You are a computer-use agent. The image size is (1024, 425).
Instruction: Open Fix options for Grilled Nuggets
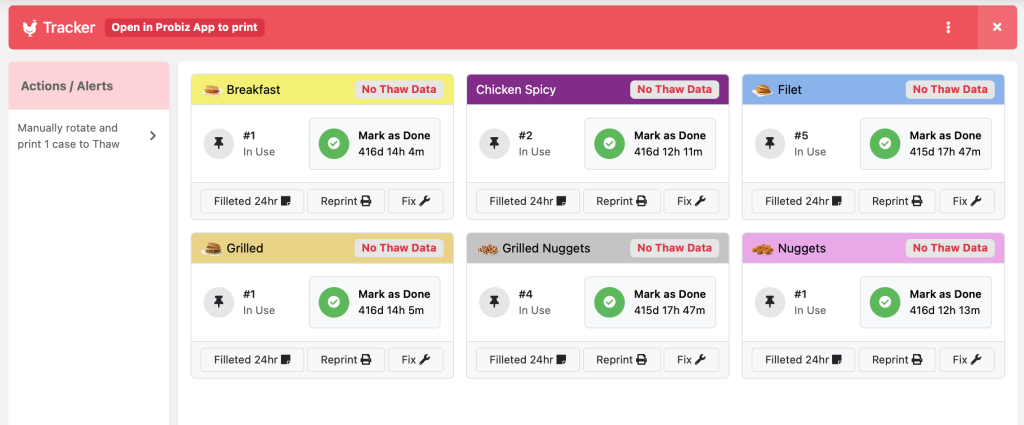[x=690, y=360]
